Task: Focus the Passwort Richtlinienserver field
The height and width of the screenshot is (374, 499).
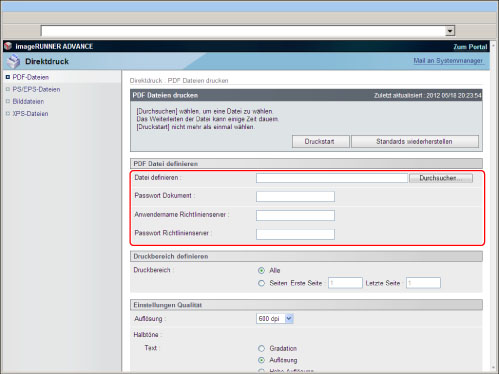Action: (x=295, y=234)
